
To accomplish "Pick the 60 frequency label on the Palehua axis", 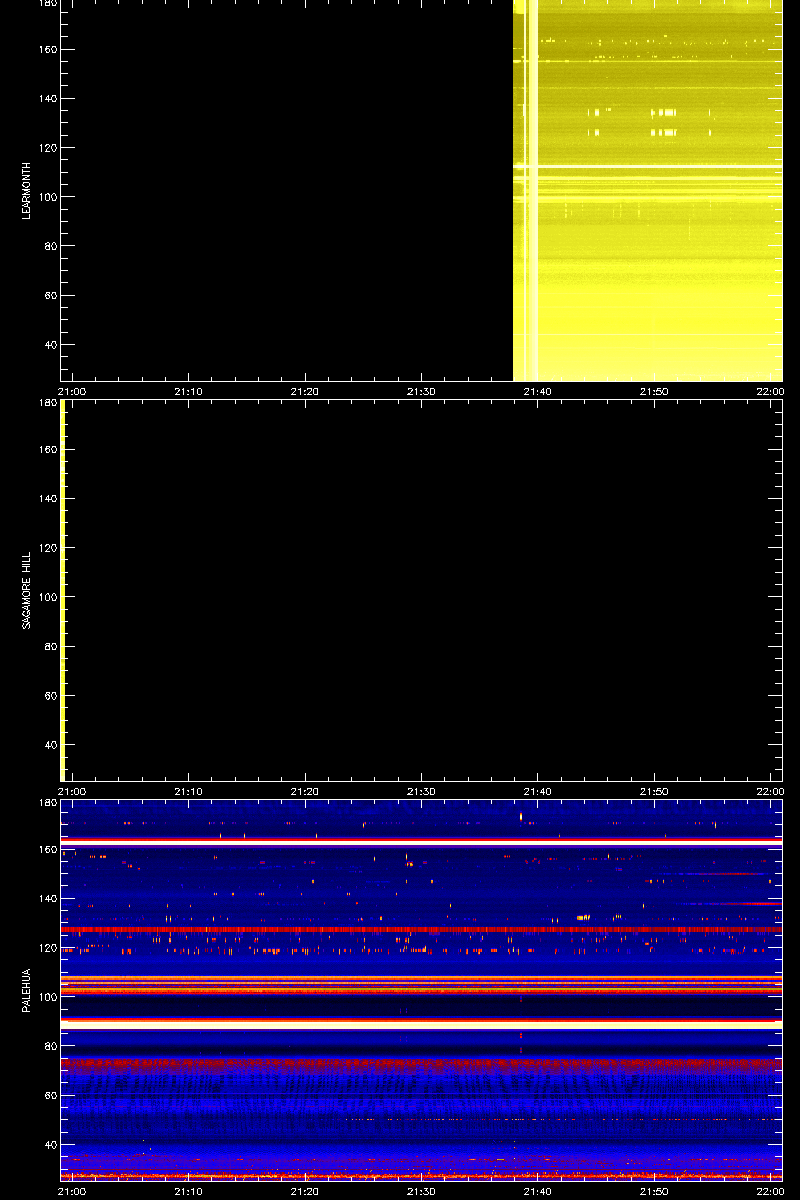I will 49,1096.
